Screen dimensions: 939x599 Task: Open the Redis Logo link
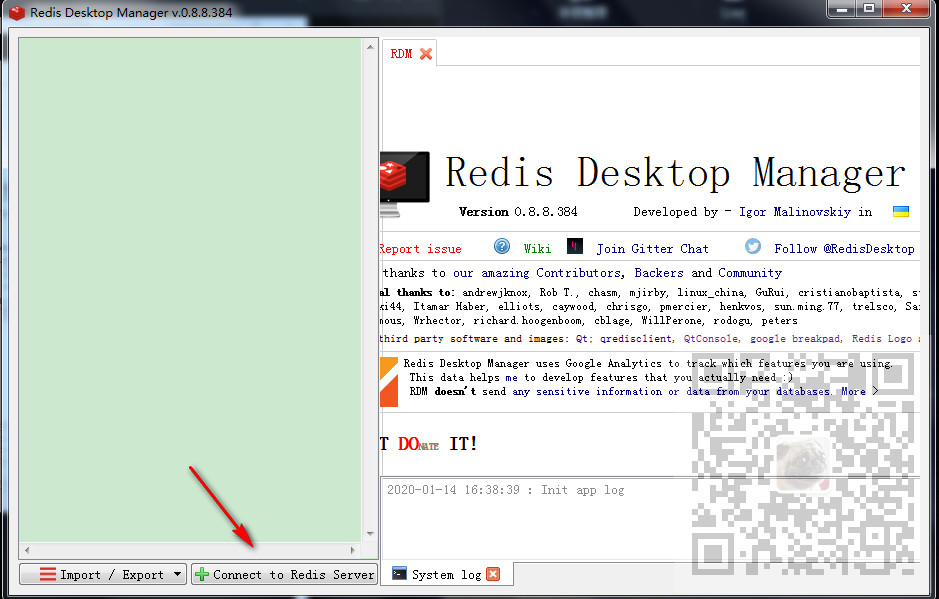point(882,338)
